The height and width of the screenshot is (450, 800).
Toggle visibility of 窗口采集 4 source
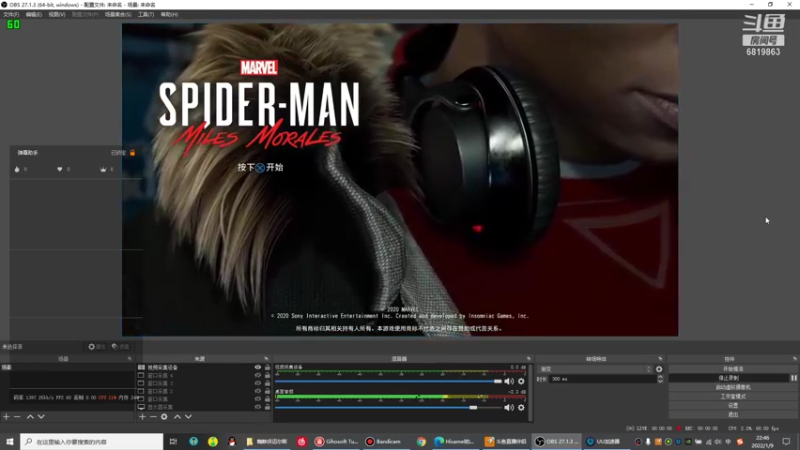pos(258,375)
